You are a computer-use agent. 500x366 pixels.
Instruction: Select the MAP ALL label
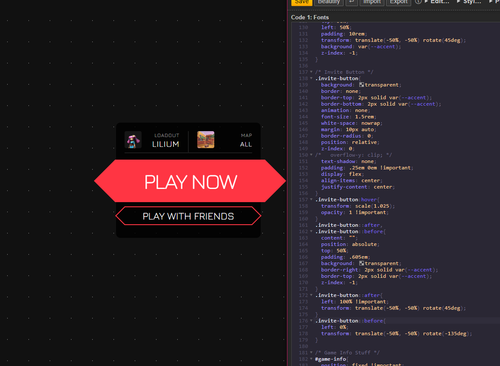[246, 140]
